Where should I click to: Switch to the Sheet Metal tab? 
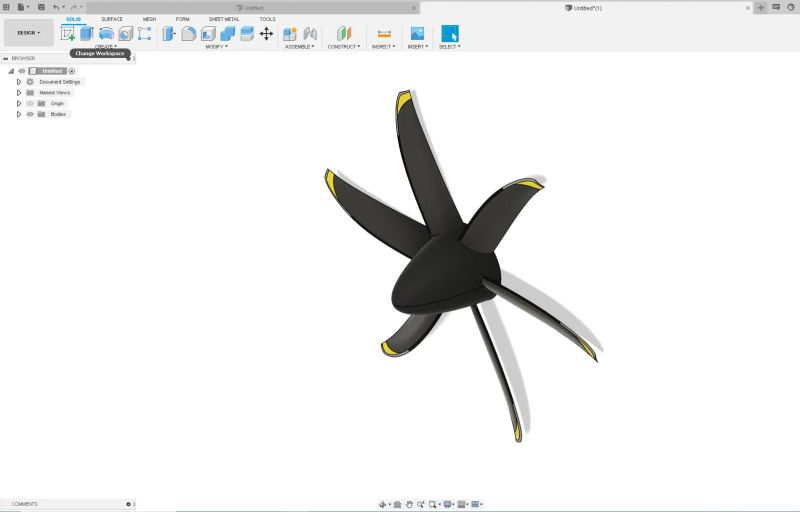pos(223,19)
